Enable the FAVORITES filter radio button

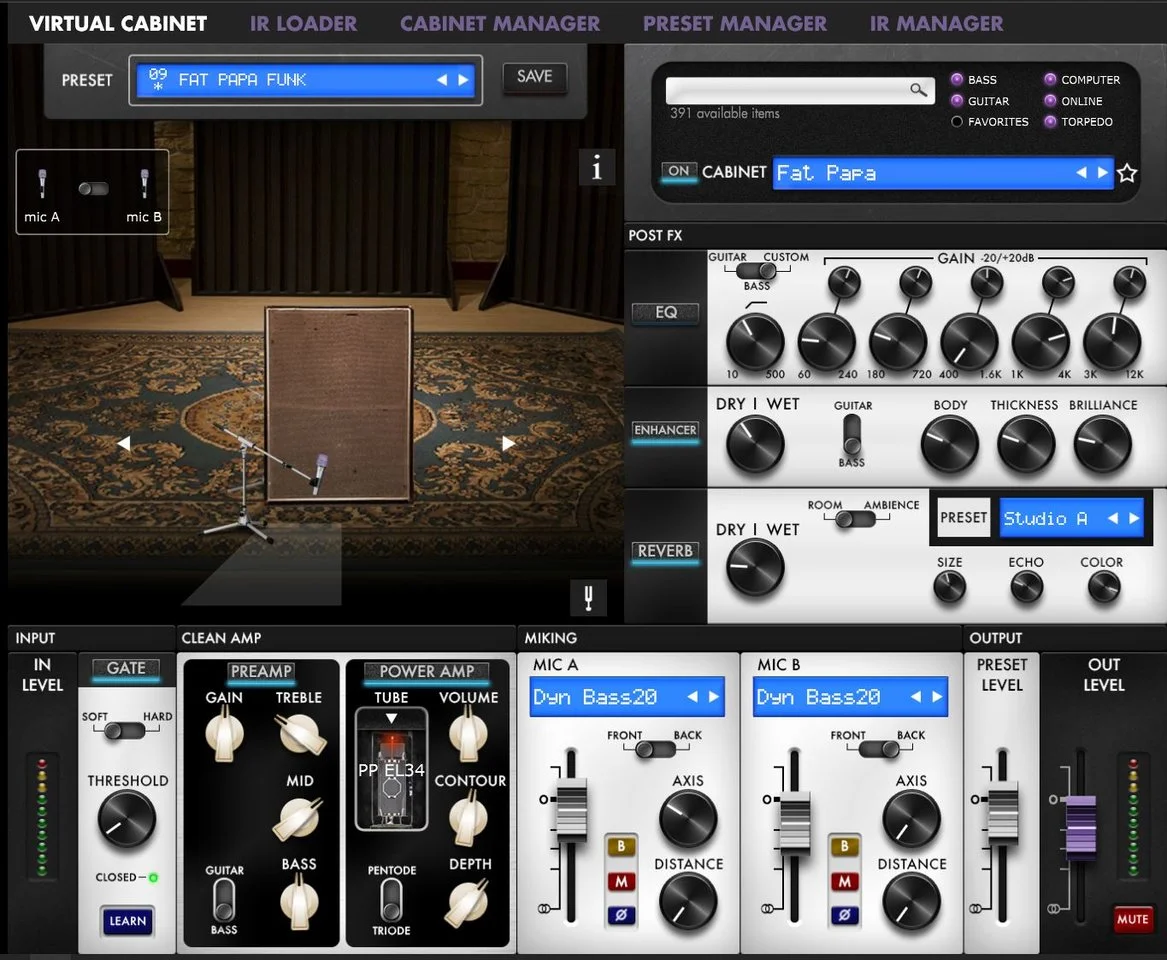[x=957, y=122]
